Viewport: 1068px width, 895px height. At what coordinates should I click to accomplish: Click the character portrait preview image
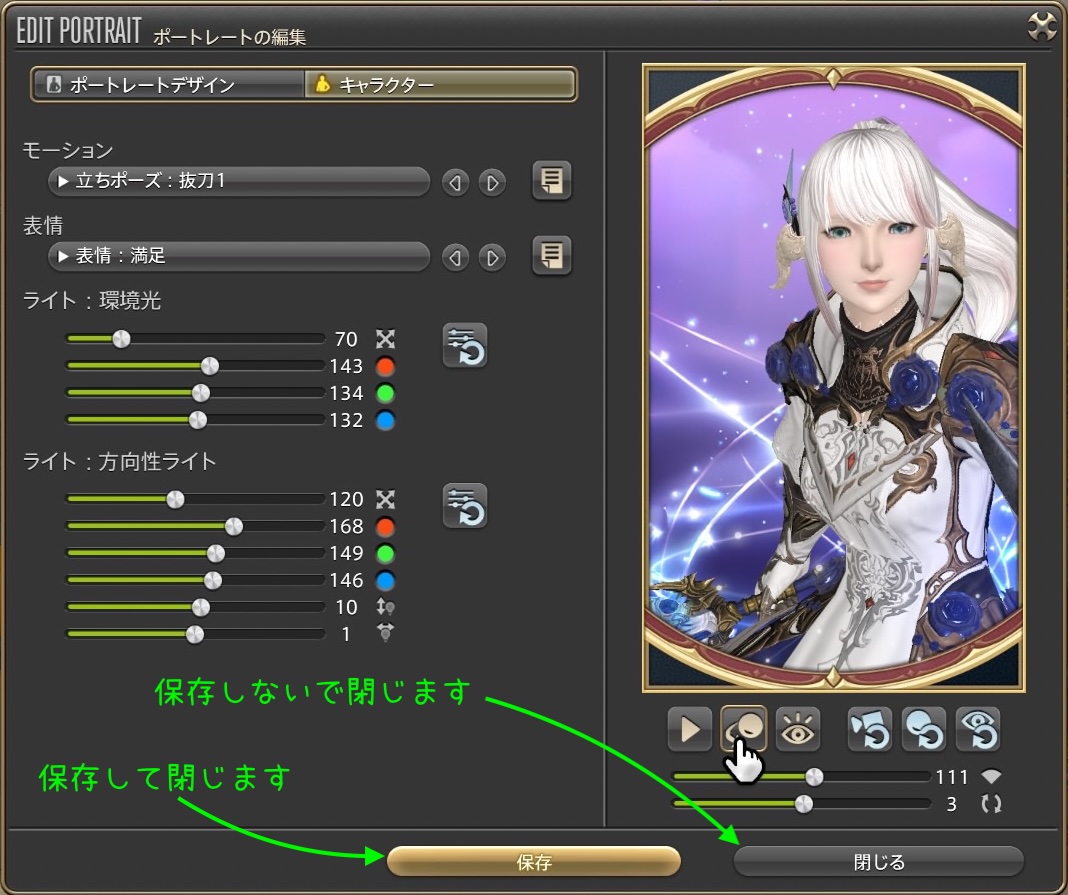pos(833,378)
